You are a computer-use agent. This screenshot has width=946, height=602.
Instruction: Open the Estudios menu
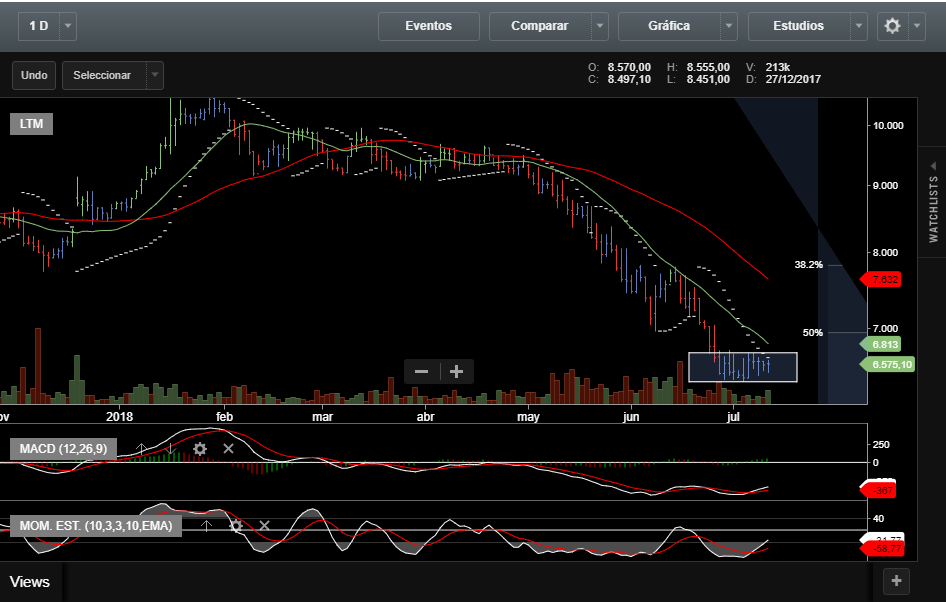point(798,26)
